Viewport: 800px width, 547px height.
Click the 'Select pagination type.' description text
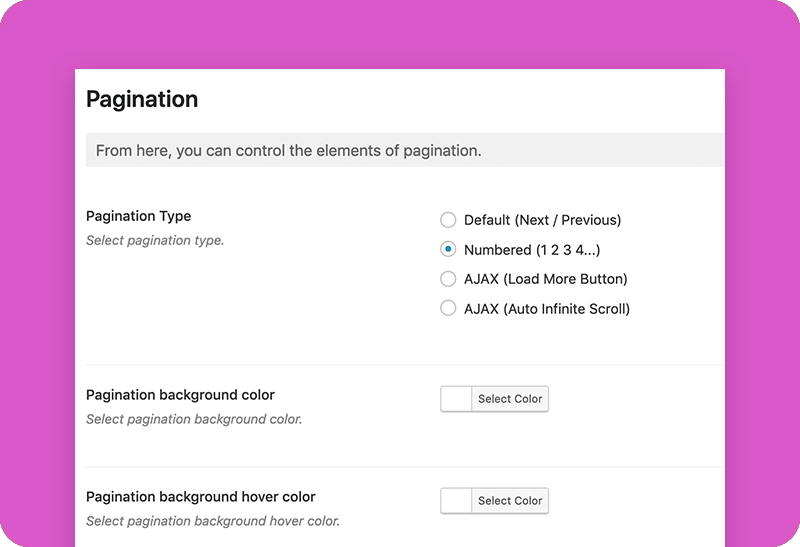pyautogui.click(x=155, y=240)
